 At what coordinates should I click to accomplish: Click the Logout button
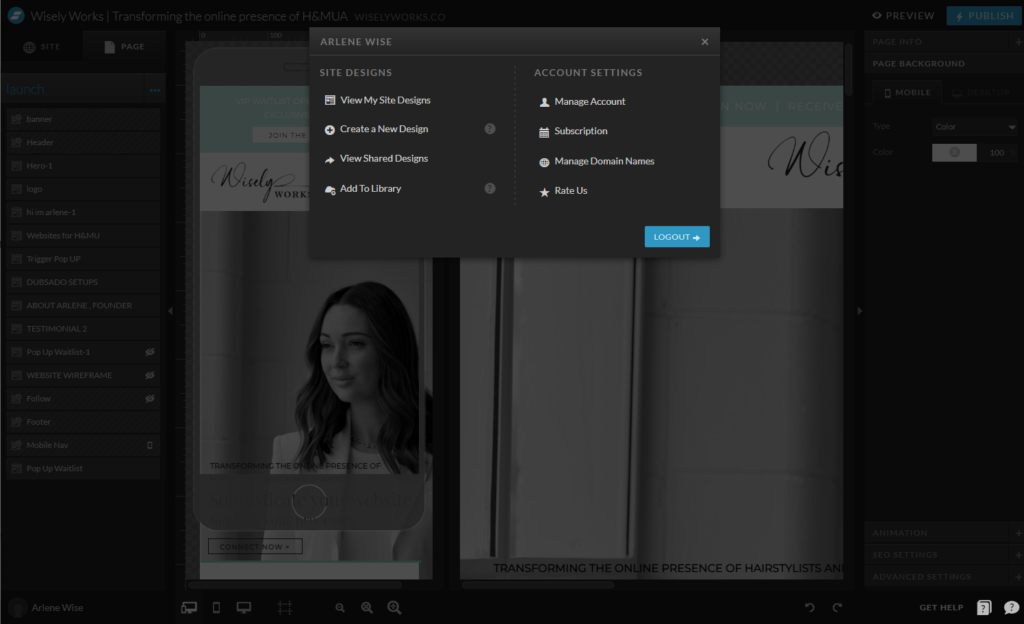677,237
